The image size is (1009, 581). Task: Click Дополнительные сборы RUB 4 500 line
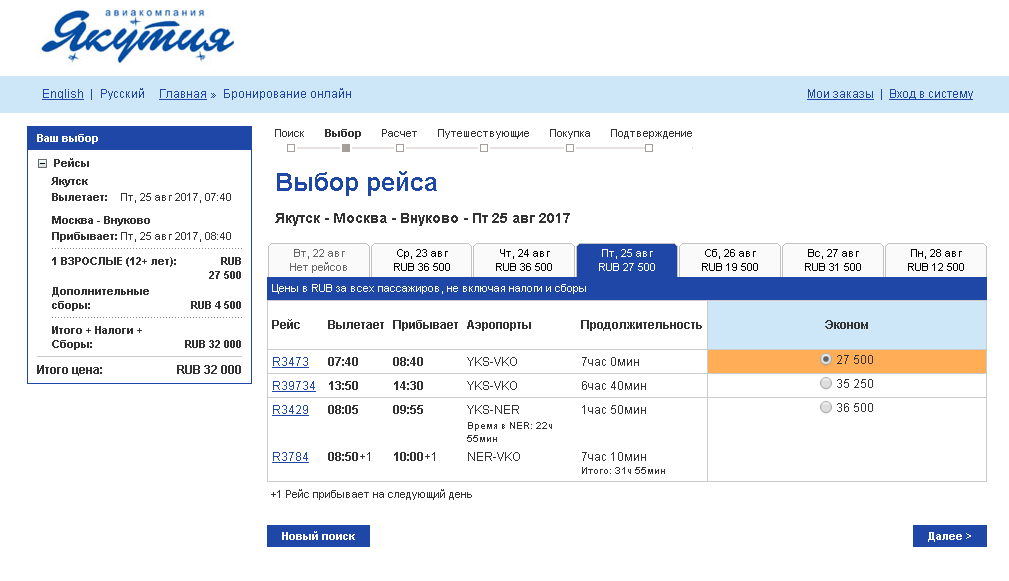point(146,298)
